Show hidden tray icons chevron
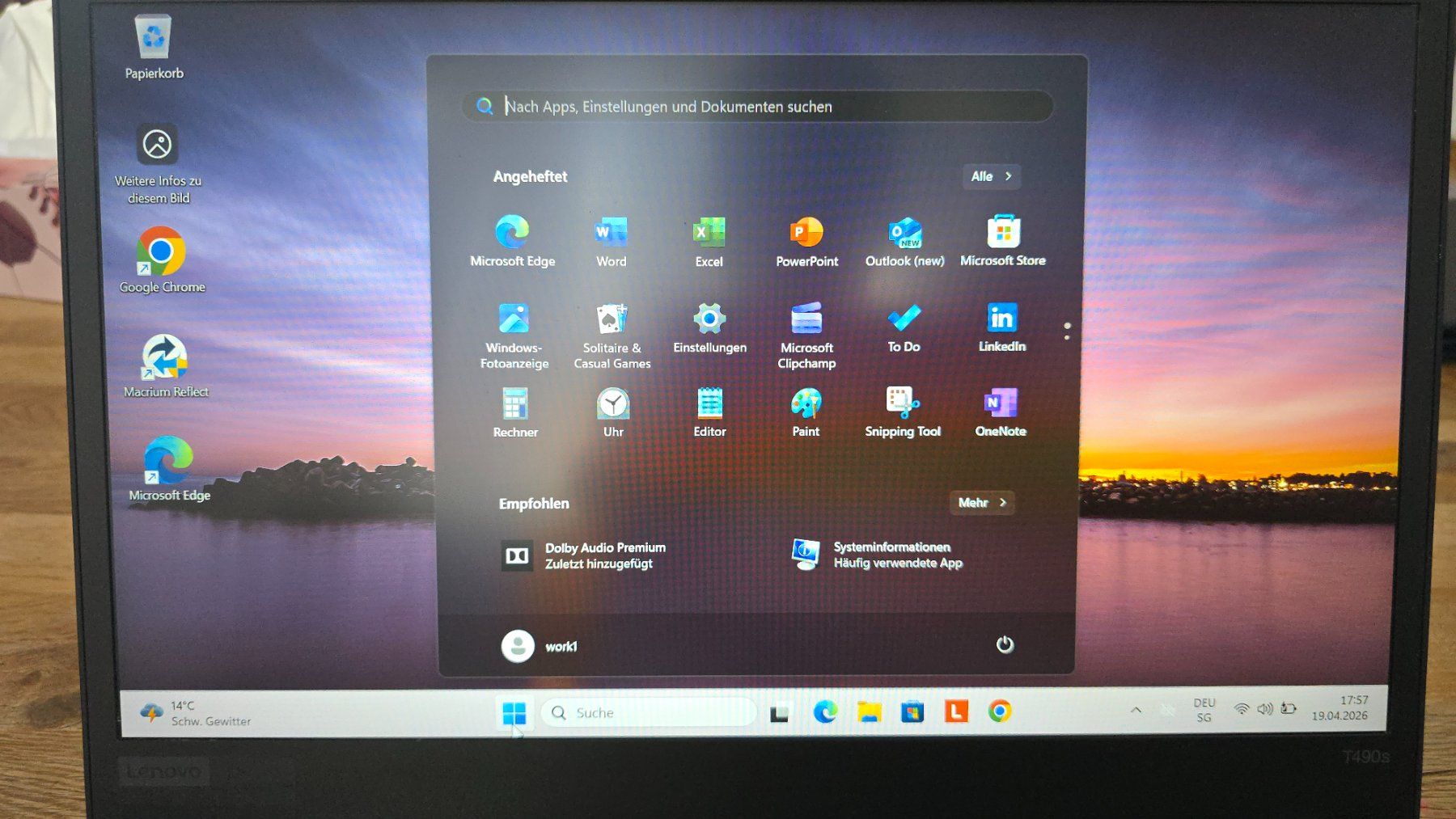Viewport: 1456px width, 819px height. pos(1136,710)
